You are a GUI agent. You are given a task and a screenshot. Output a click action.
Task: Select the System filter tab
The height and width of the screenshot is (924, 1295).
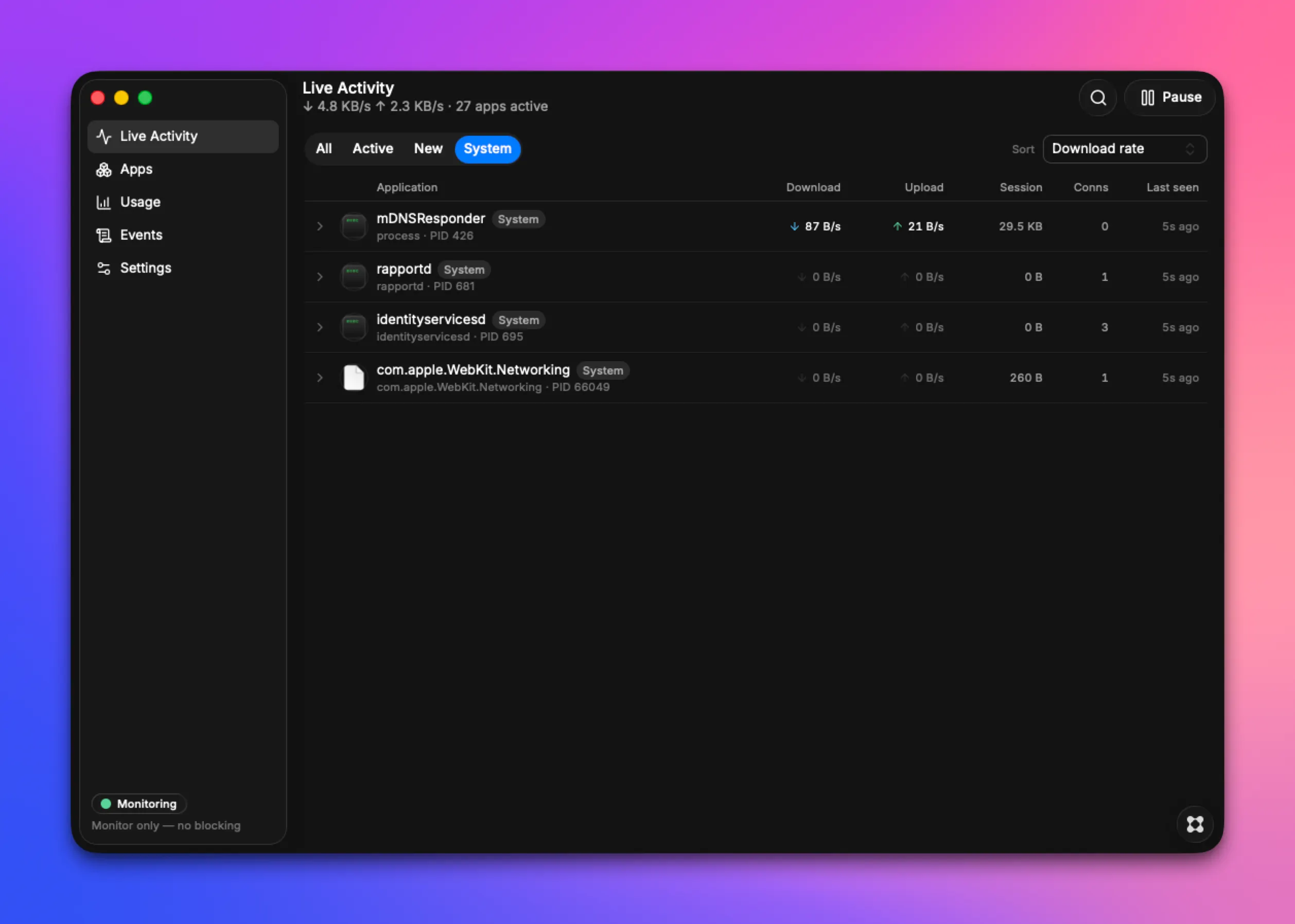pos(488,149)
